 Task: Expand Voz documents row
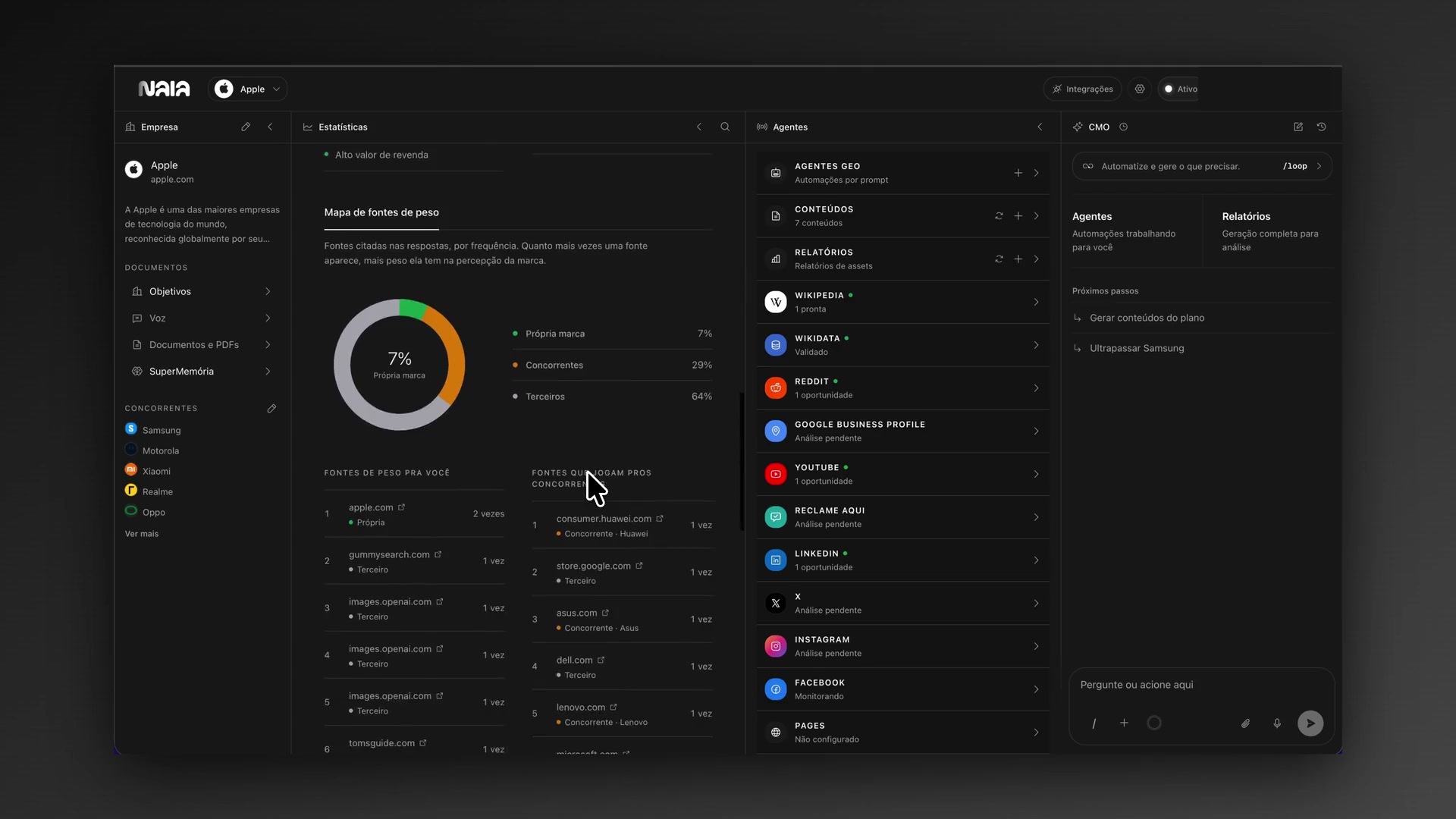(x=202, y=318)
